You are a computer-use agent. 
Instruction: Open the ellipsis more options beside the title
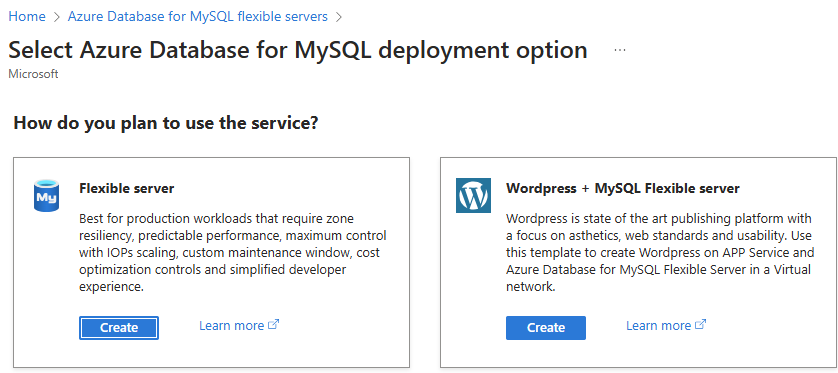[620, 50]
